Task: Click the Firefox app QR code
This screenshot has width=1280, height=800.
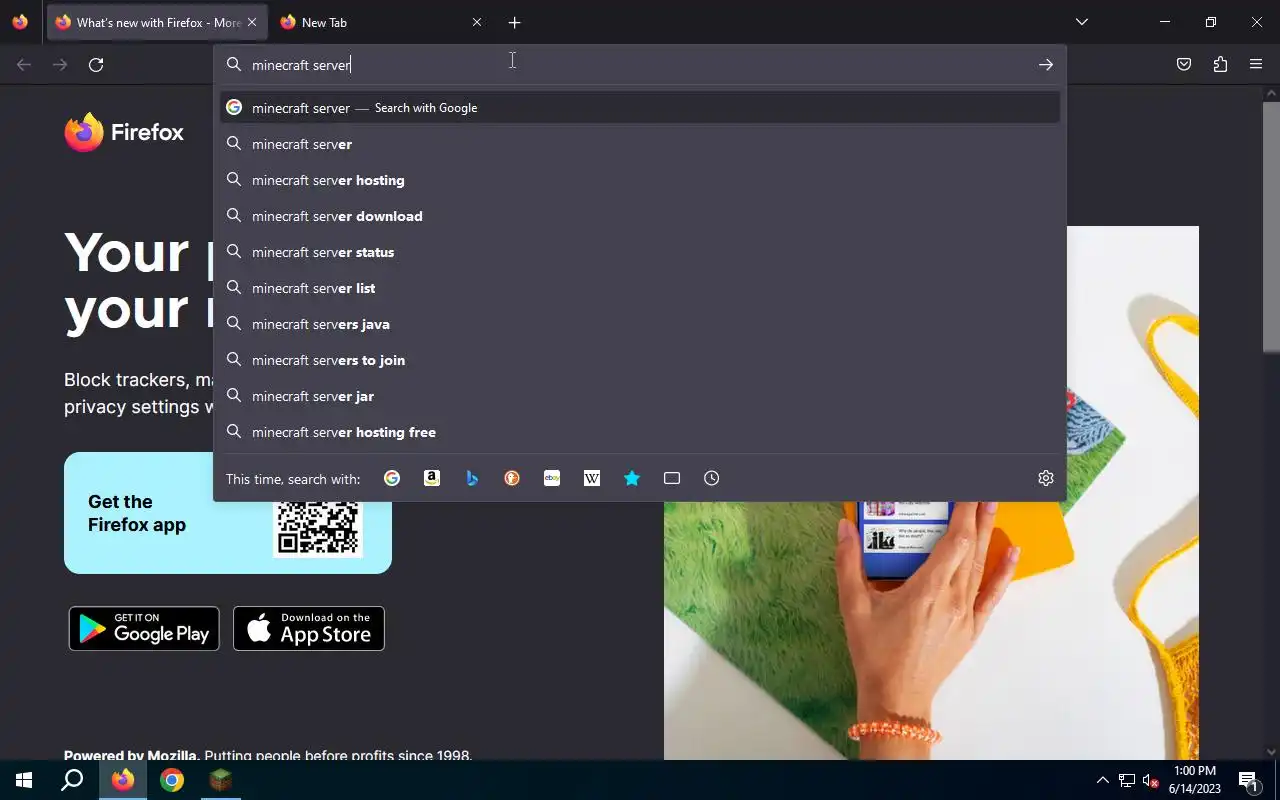Action: tap(318, 527)
